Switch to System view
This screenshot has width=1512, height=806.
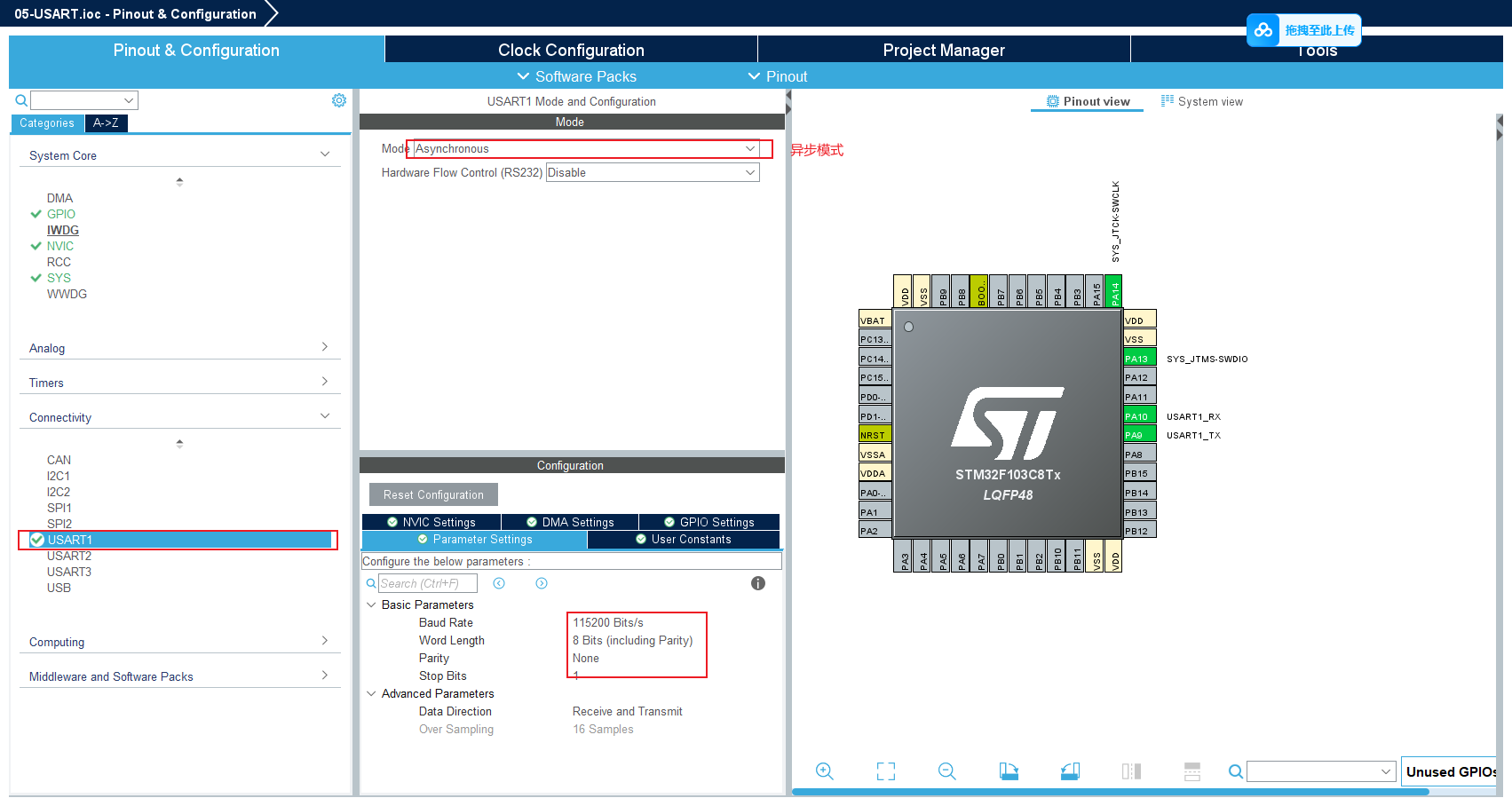[x=1202, y=101]
